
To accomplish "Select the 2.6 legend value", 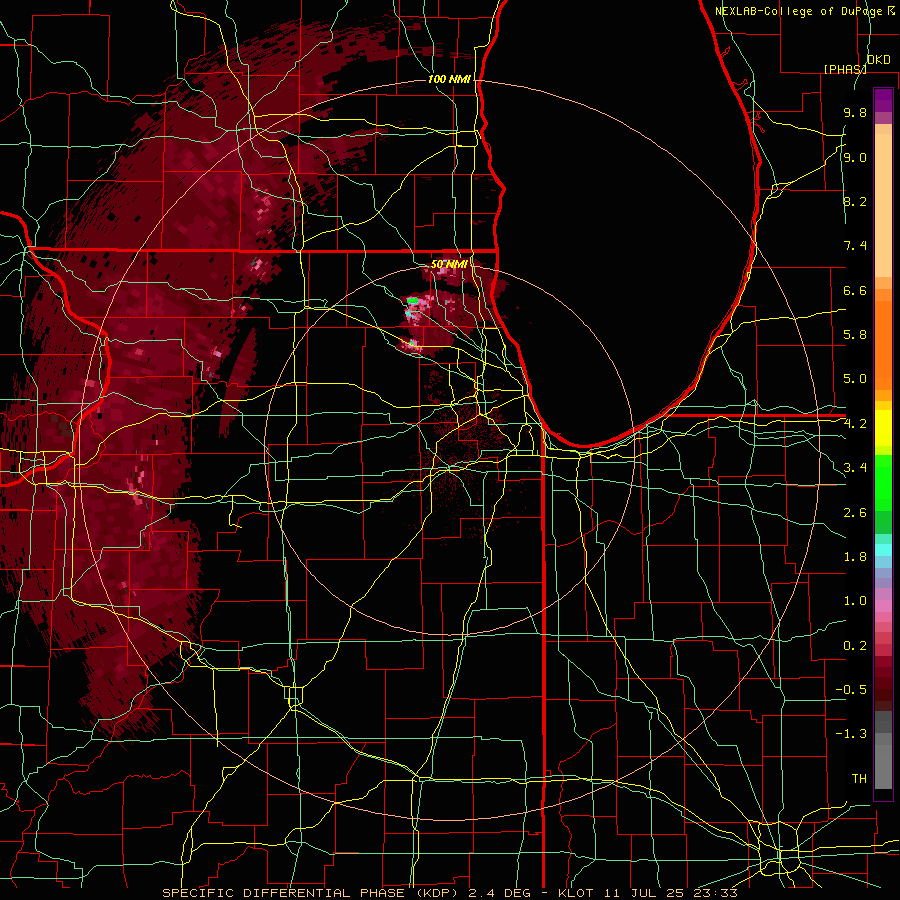I will click(855, 513).
